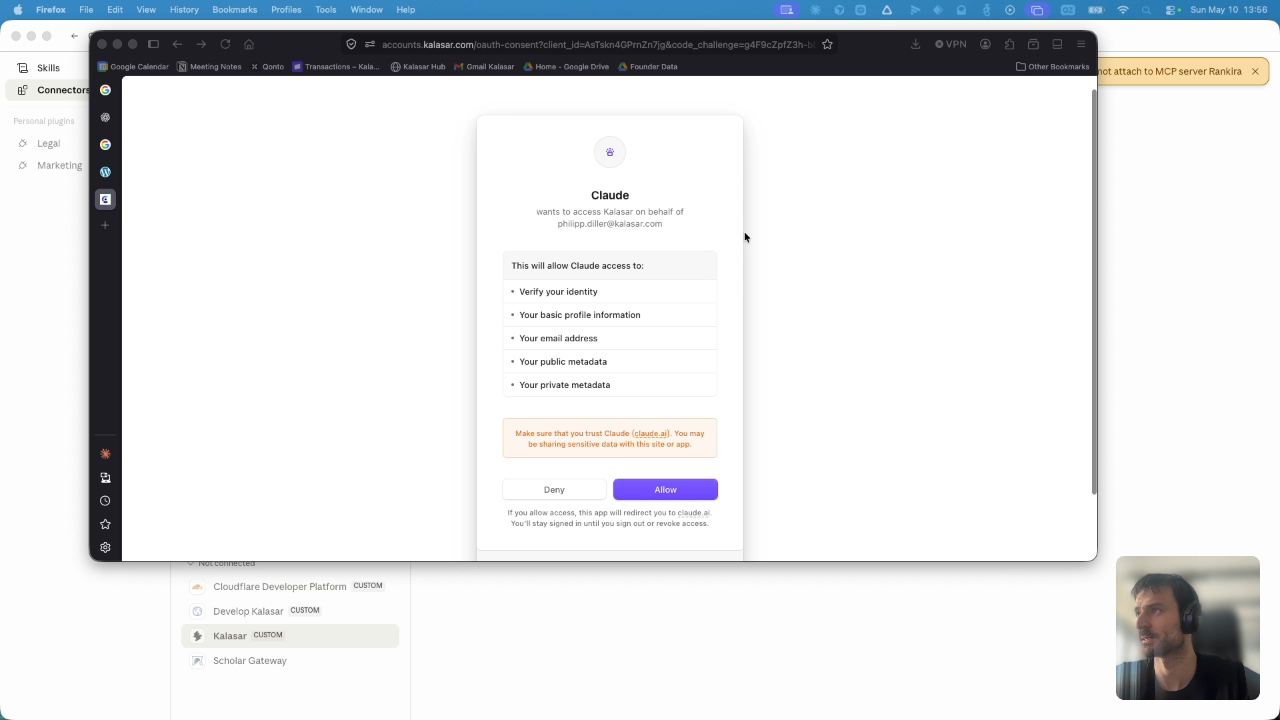Open the Window menu
Viewport: 1280px width, 720px height.
click(x=367, y=10)
